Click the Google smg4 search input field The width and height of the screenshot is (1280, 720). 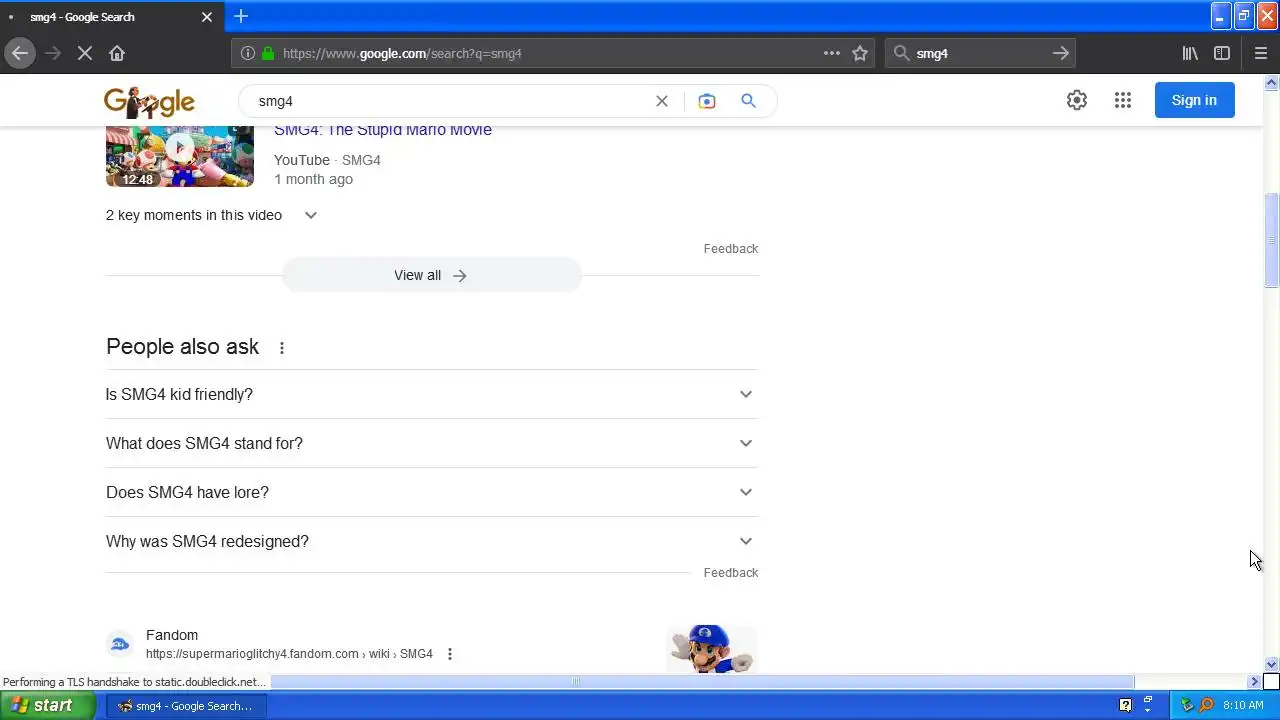click(x=450, y=101)
